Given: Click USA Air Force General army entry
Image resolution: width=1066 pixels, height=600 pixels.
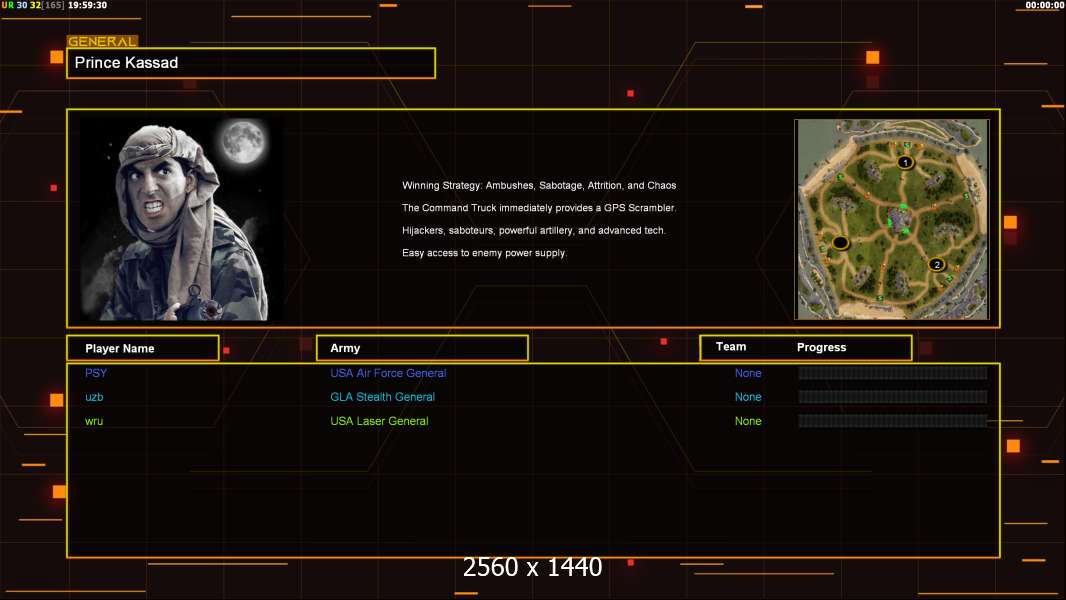Looking at the screenshot, I should tap(388, 373).
